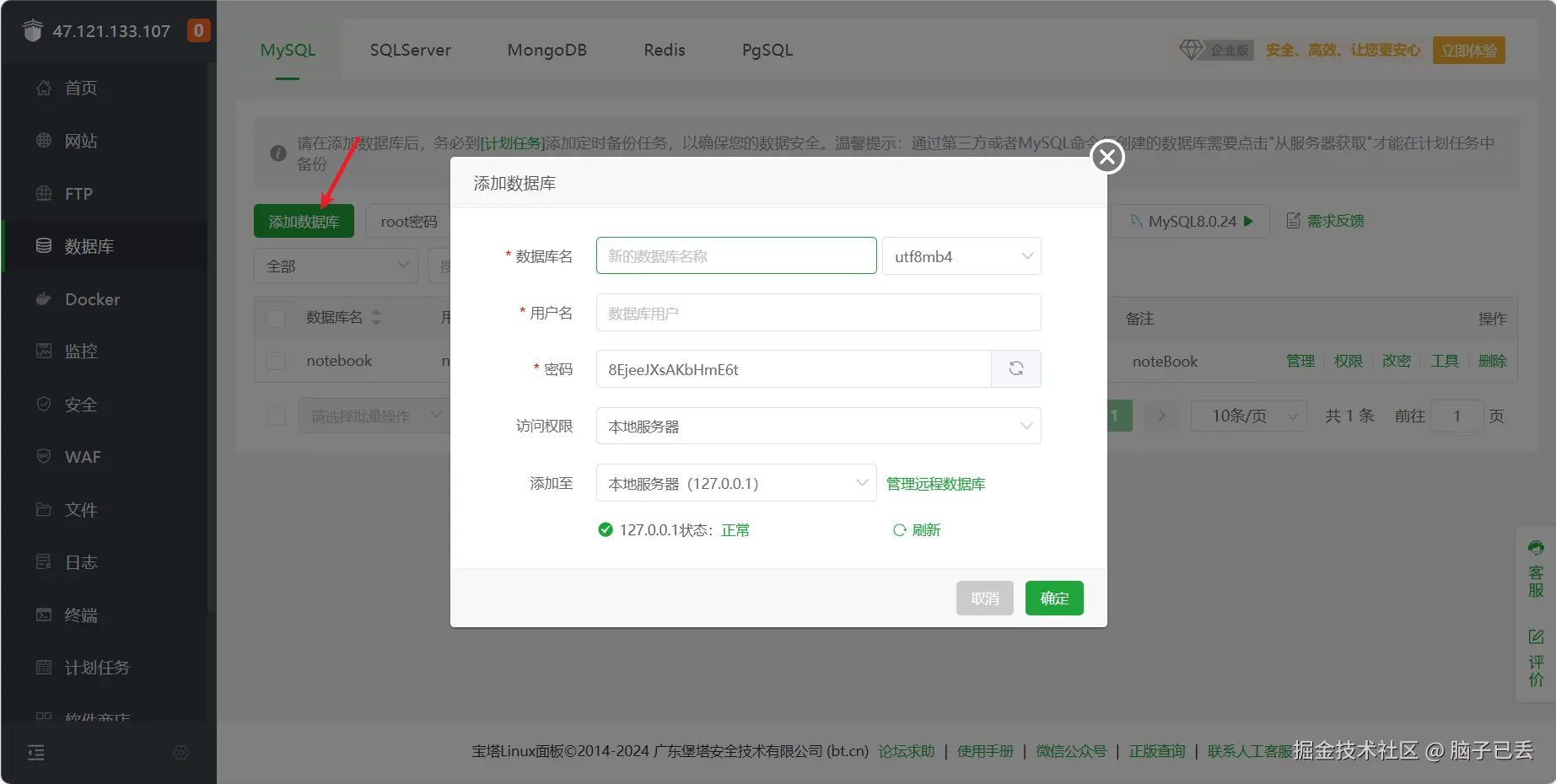Open the 客服 customer service headset icon
1556x784 pixels.
[x=1536, y=548]
